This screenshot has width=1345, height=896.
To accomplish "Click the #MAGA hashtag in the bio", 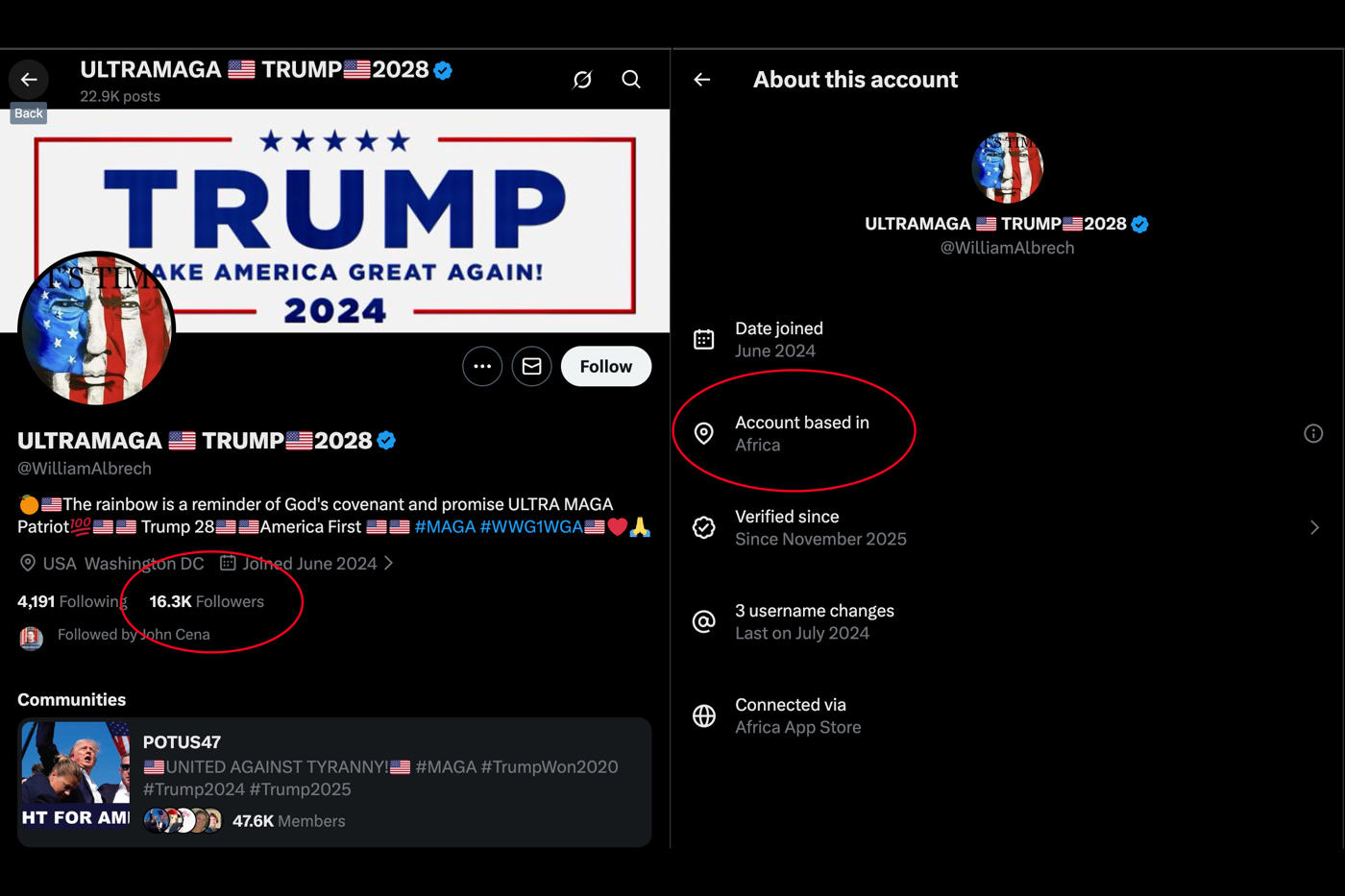I will (x=445, y=526).
